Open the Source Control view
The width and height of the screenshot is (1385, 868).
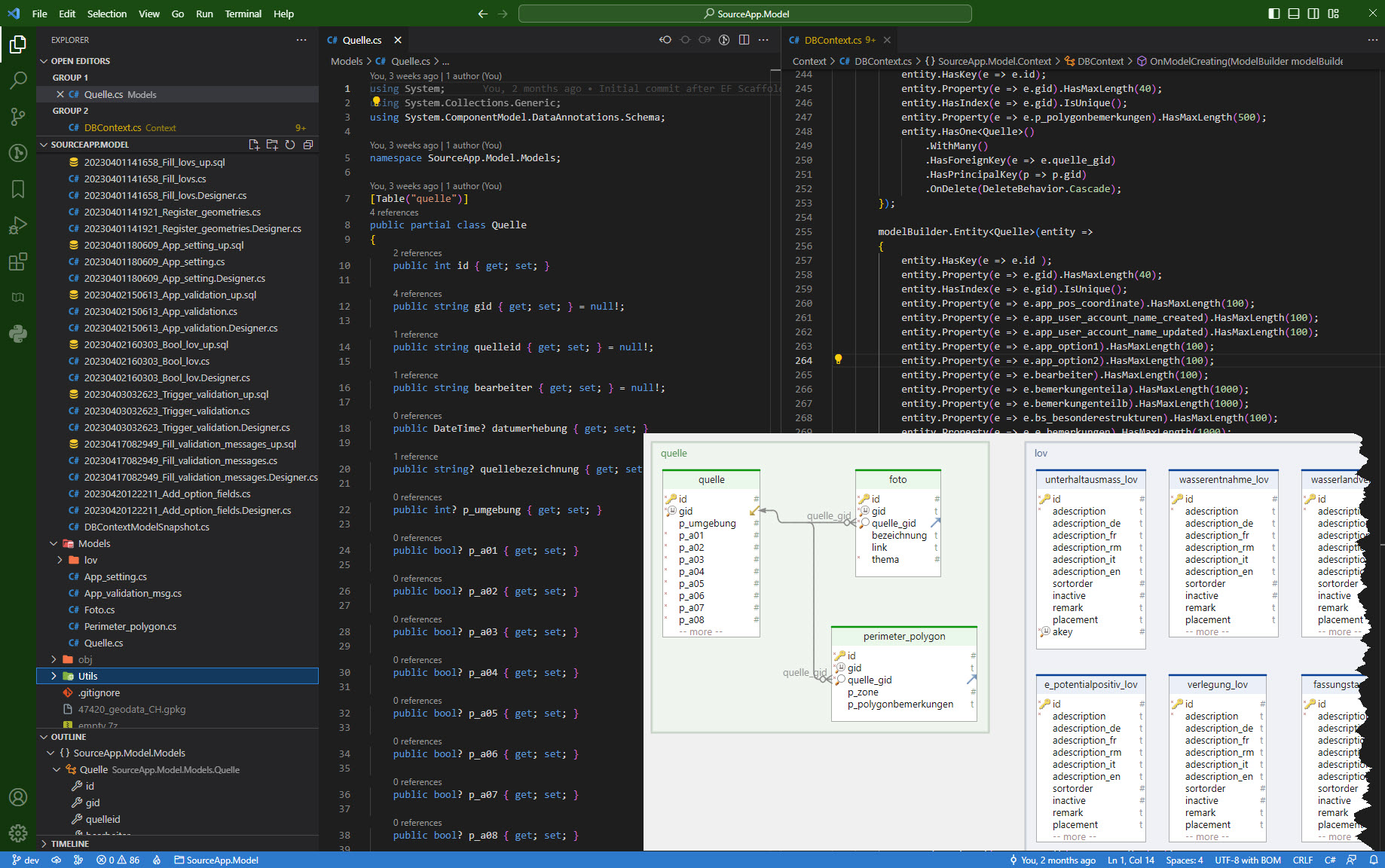point(18,116)
